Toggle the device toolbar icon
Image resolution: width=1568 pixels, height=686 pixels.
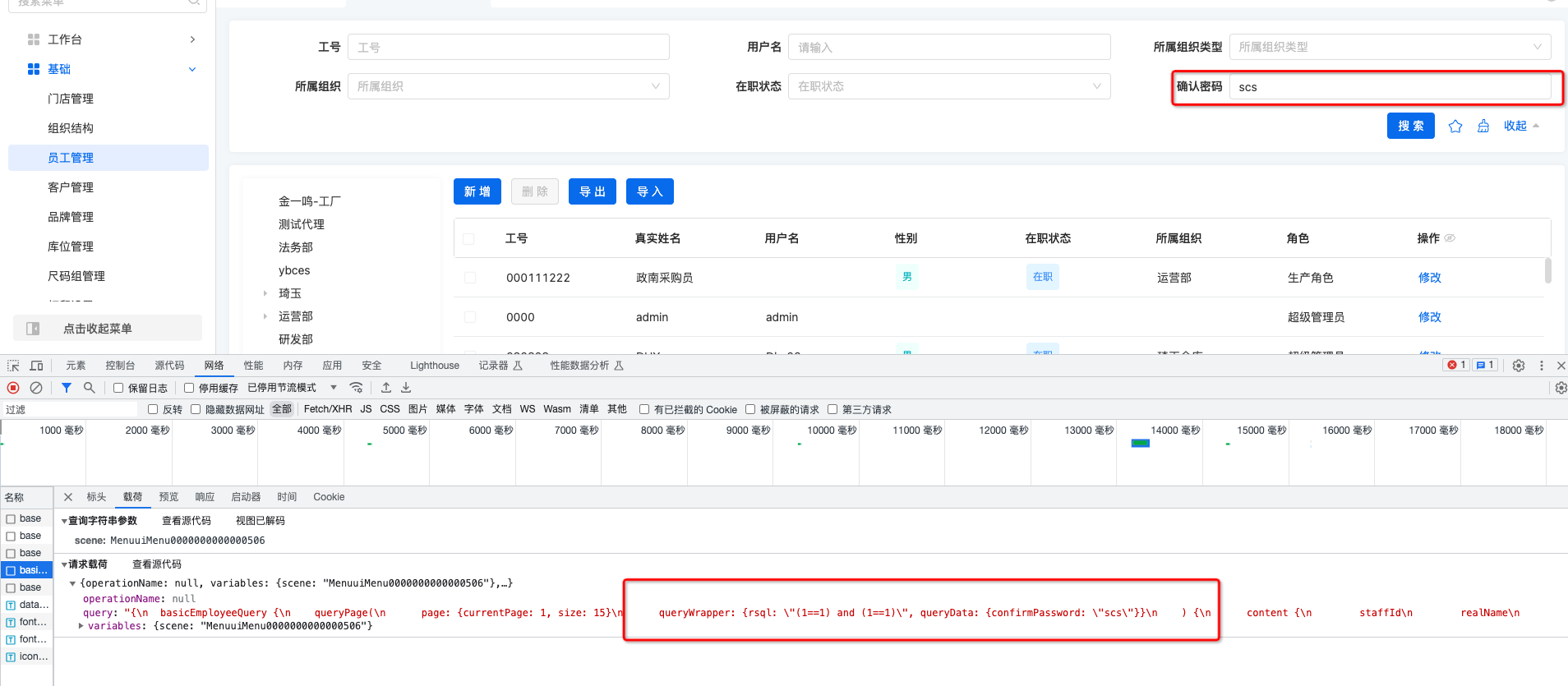tap(36, 366)
